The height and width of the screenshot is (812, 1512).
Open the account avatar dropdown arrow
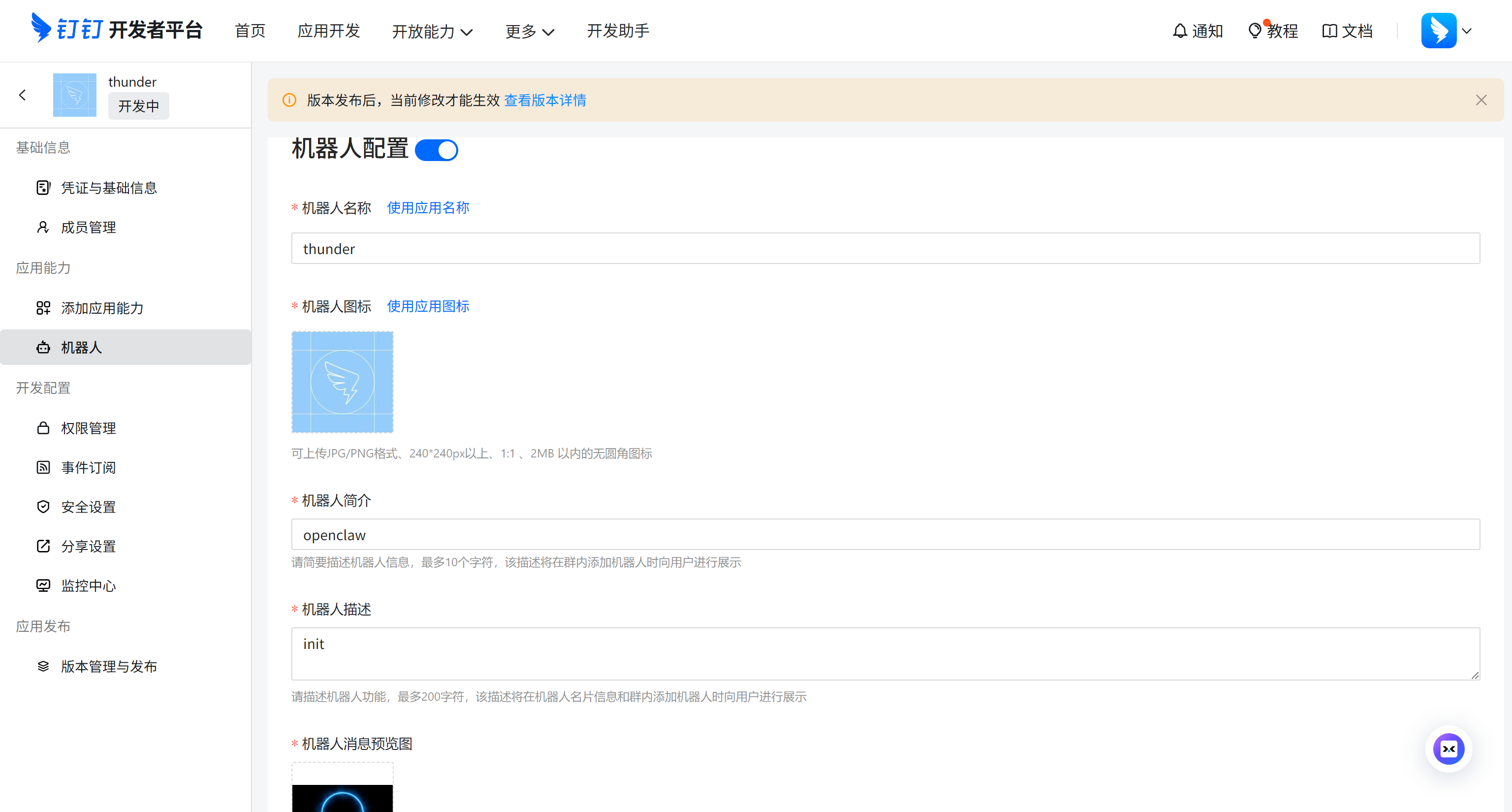(x=1467, y=31)
